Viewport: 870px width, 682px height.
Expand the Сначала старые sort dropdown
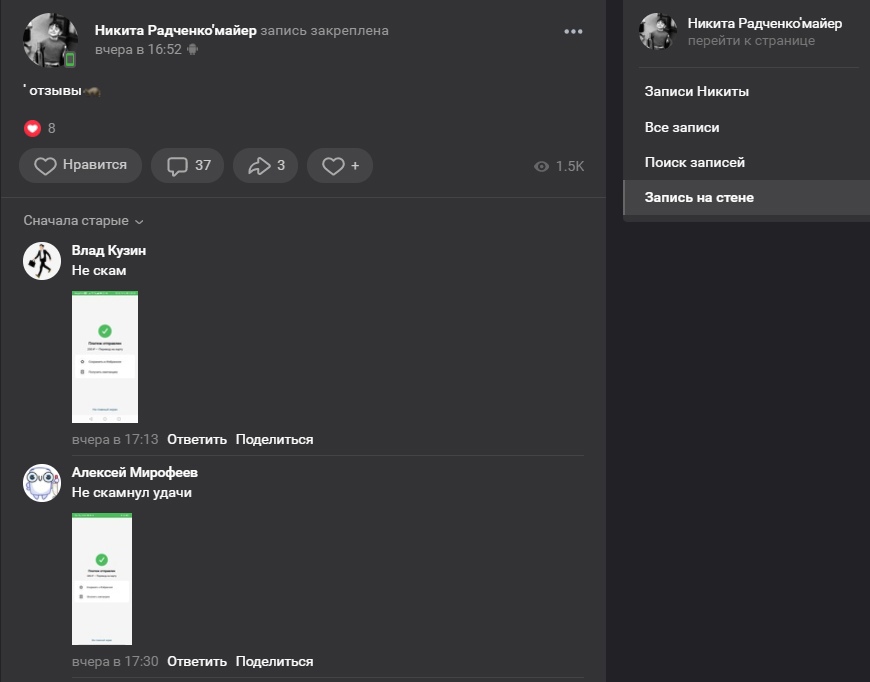pos(84,221)
